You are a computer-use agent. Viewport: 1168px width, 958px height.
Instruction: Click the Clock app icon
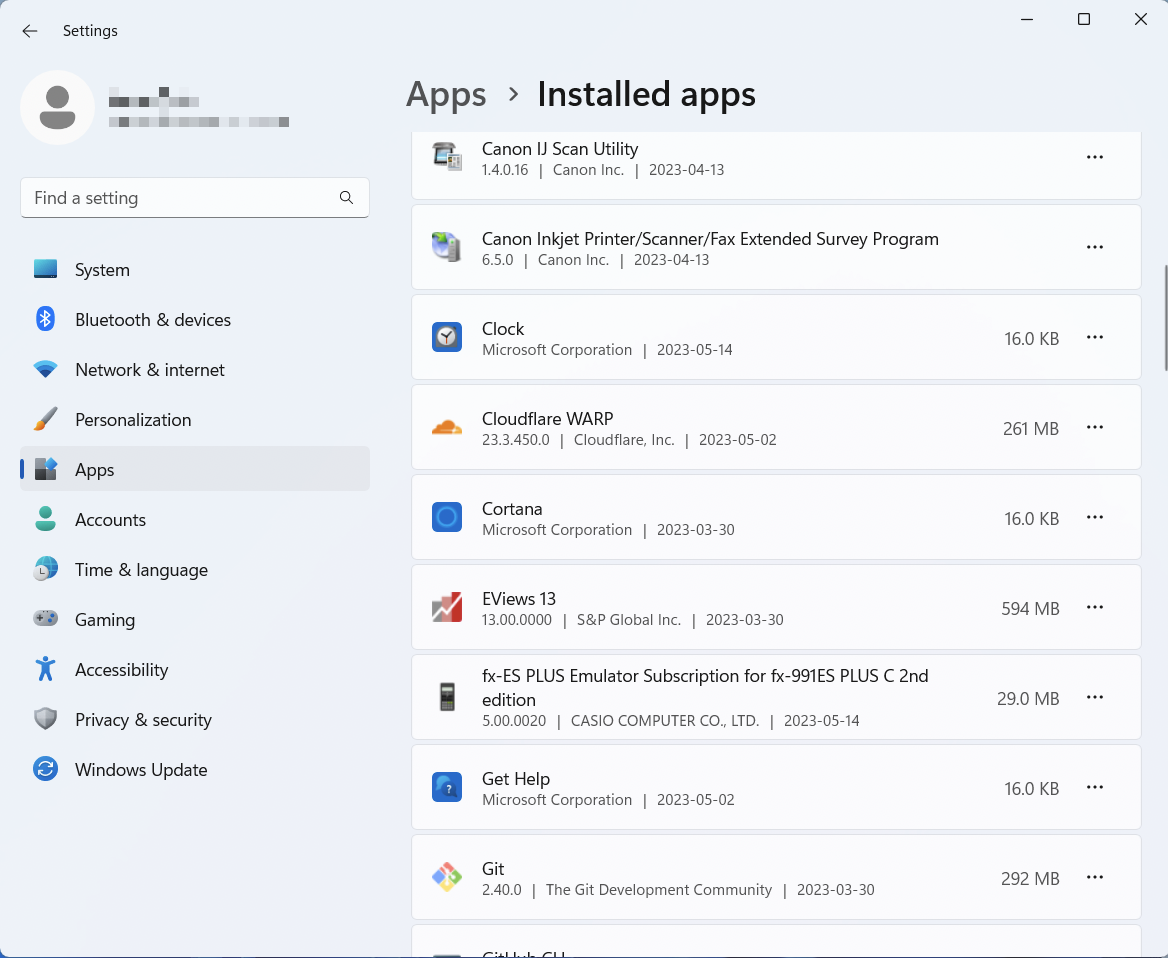pos(447,337)
